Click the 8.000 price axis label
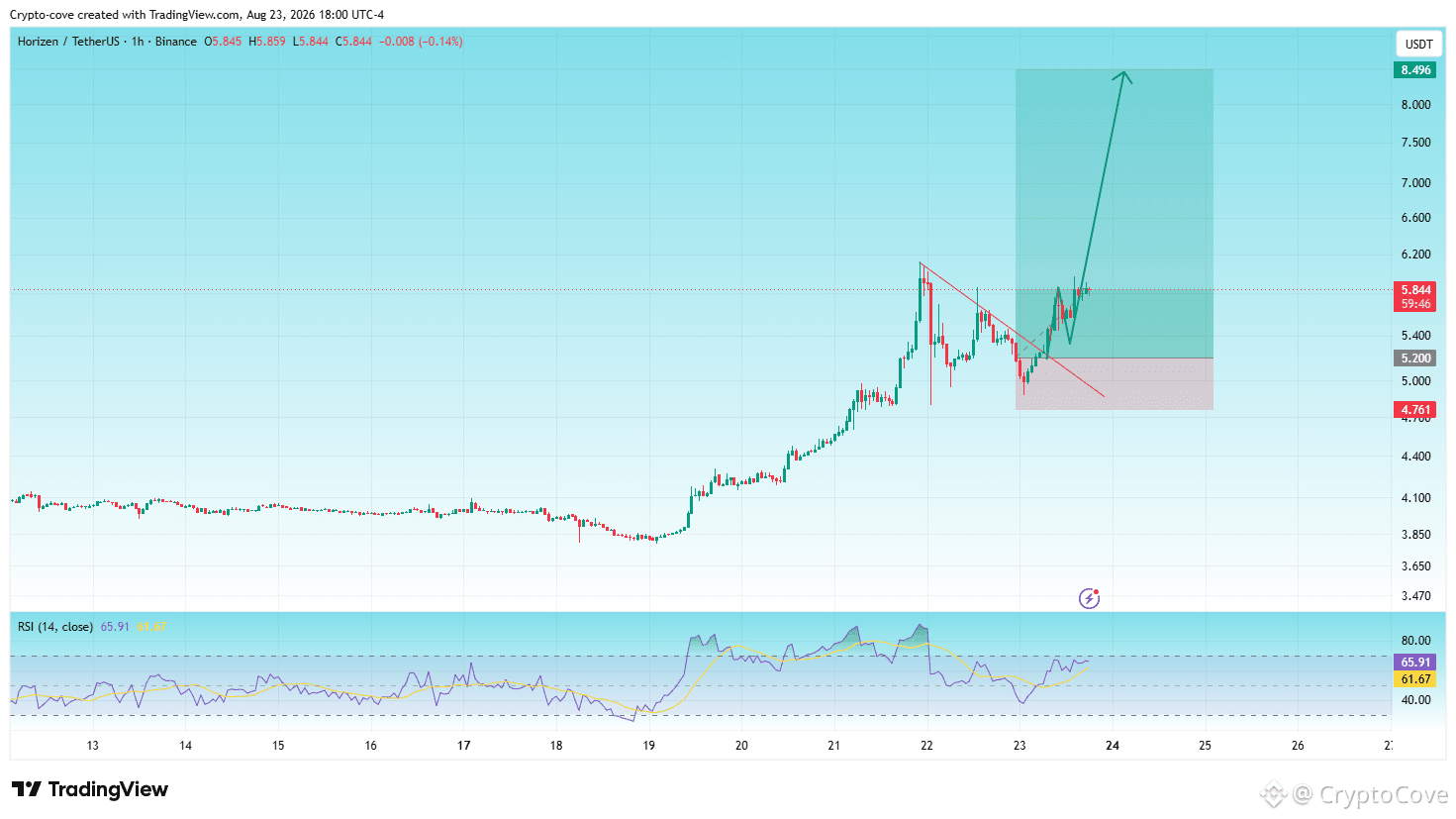This screenshot has height=819, width=1456. click(x=1415, y=105)
